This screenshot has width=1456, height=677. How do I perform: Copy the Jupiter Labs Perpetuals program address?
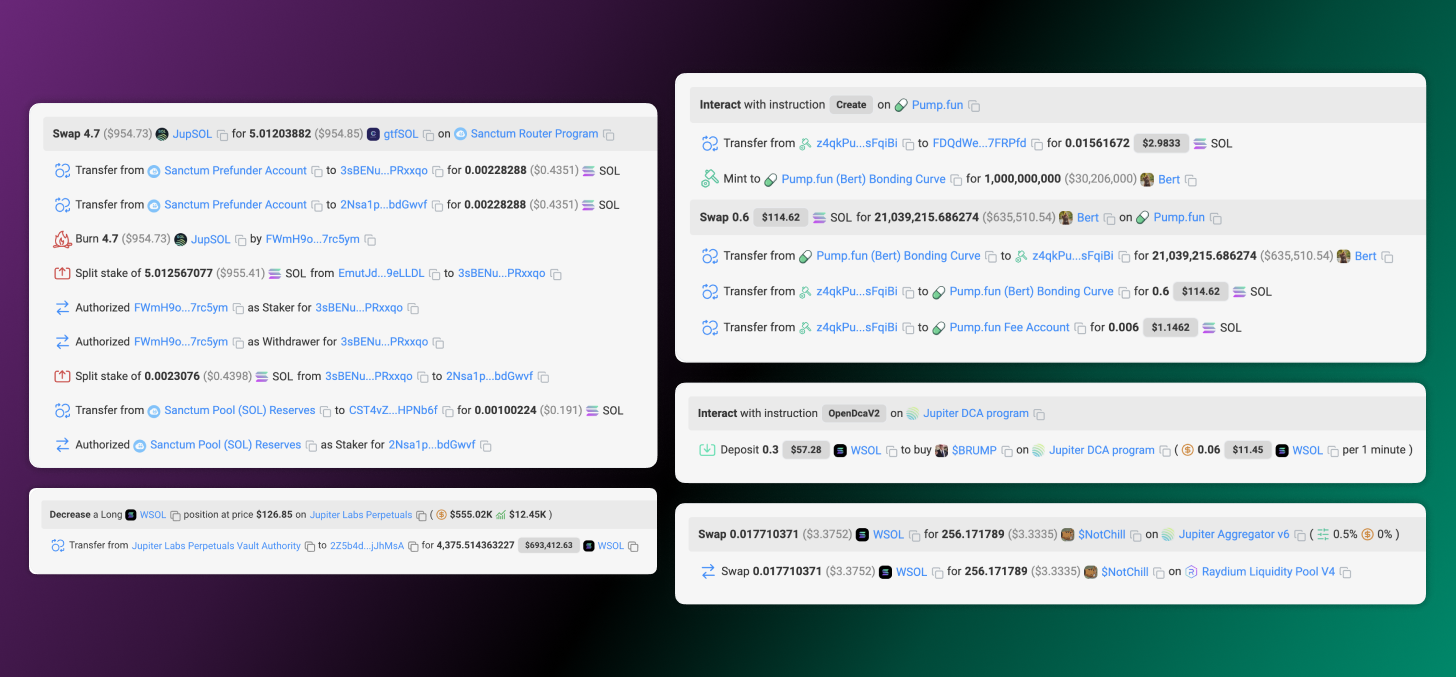pyautogui.click(x=421, y=516)
